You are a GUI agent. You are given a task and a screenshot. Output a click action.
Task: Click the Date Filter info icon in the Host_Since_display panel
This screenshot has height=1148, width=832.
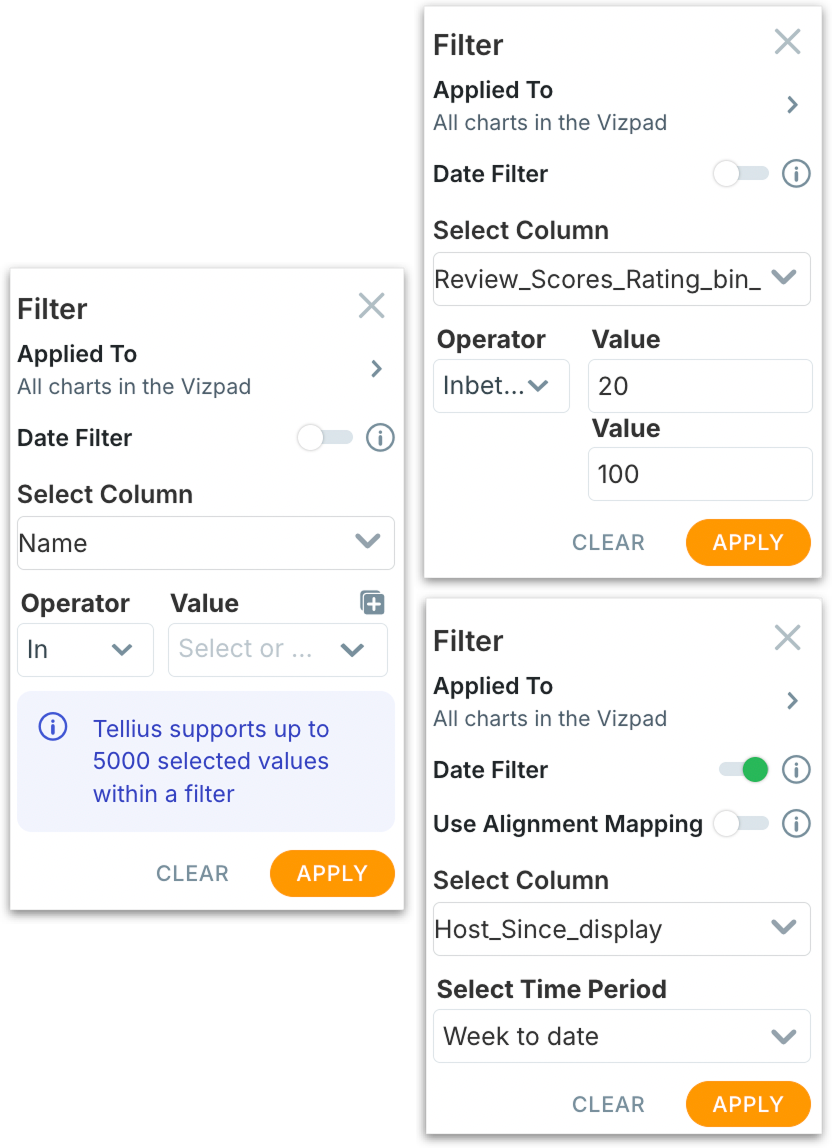(x=796, y=770)
